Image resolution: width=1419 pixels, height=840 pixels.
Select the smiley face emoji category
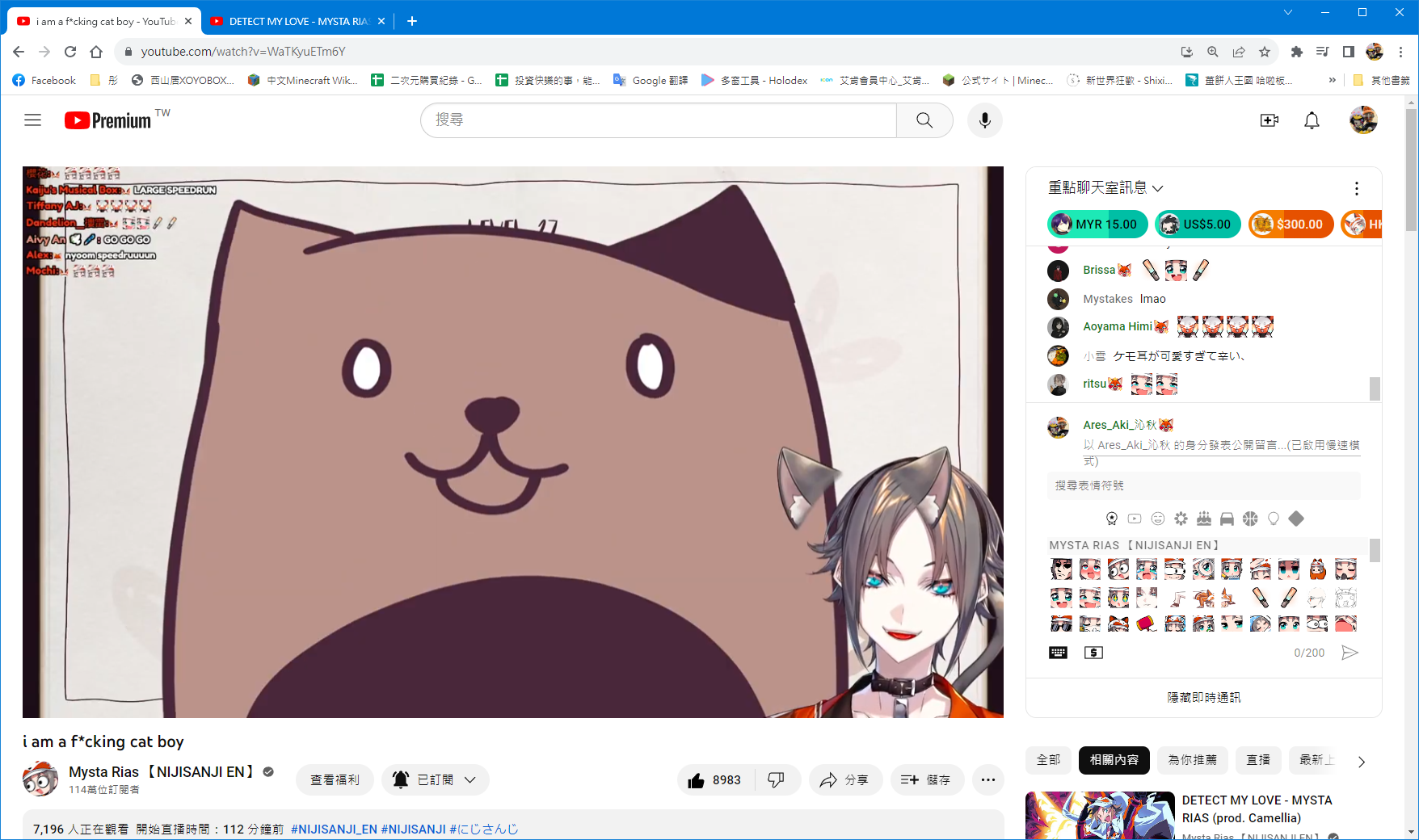pyautogui.click(x=1158, y=519)
